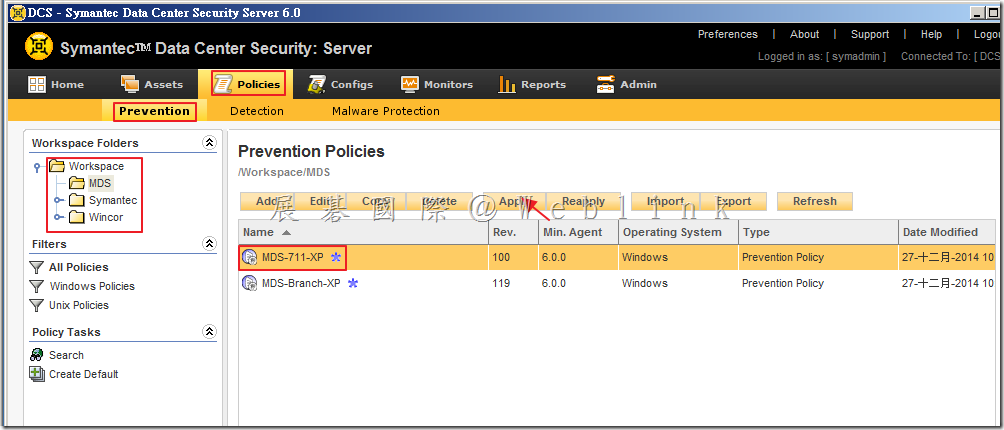Viewport: 1004px width, 430px height.
Task: Collapse the Filters panel
Action: pyautogui.click(x=209, y=244)
